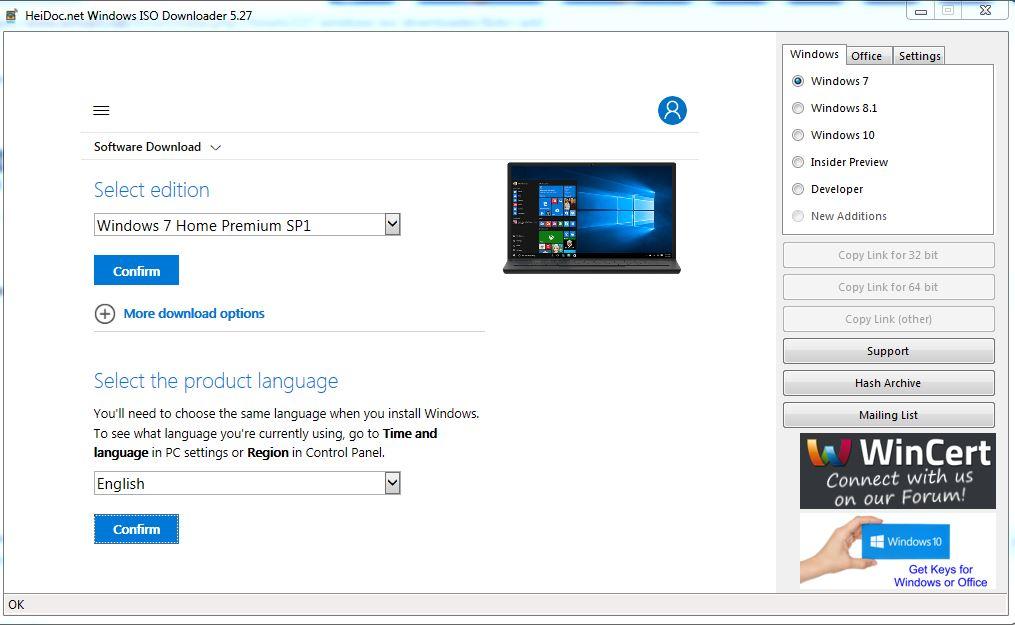Open the hamburger menu icon

[101, 111]
